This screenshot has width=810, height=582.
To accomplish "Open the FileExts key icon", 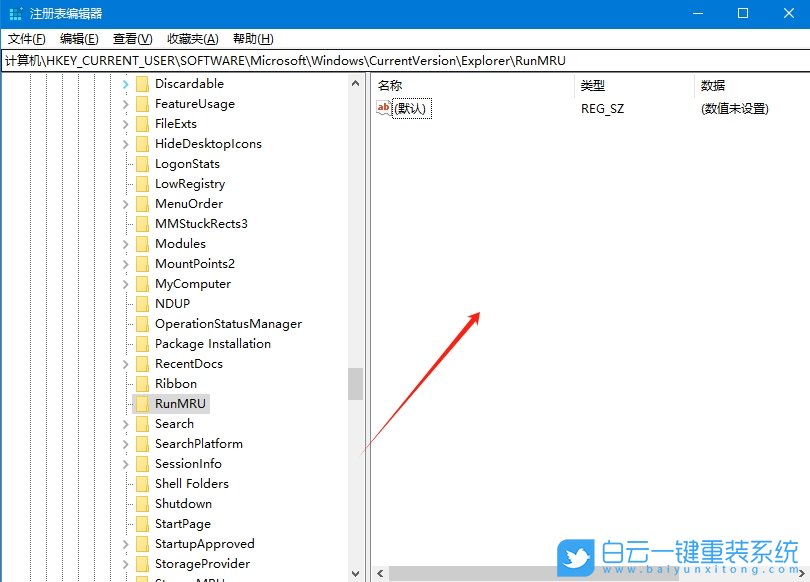I will point(141,123).
